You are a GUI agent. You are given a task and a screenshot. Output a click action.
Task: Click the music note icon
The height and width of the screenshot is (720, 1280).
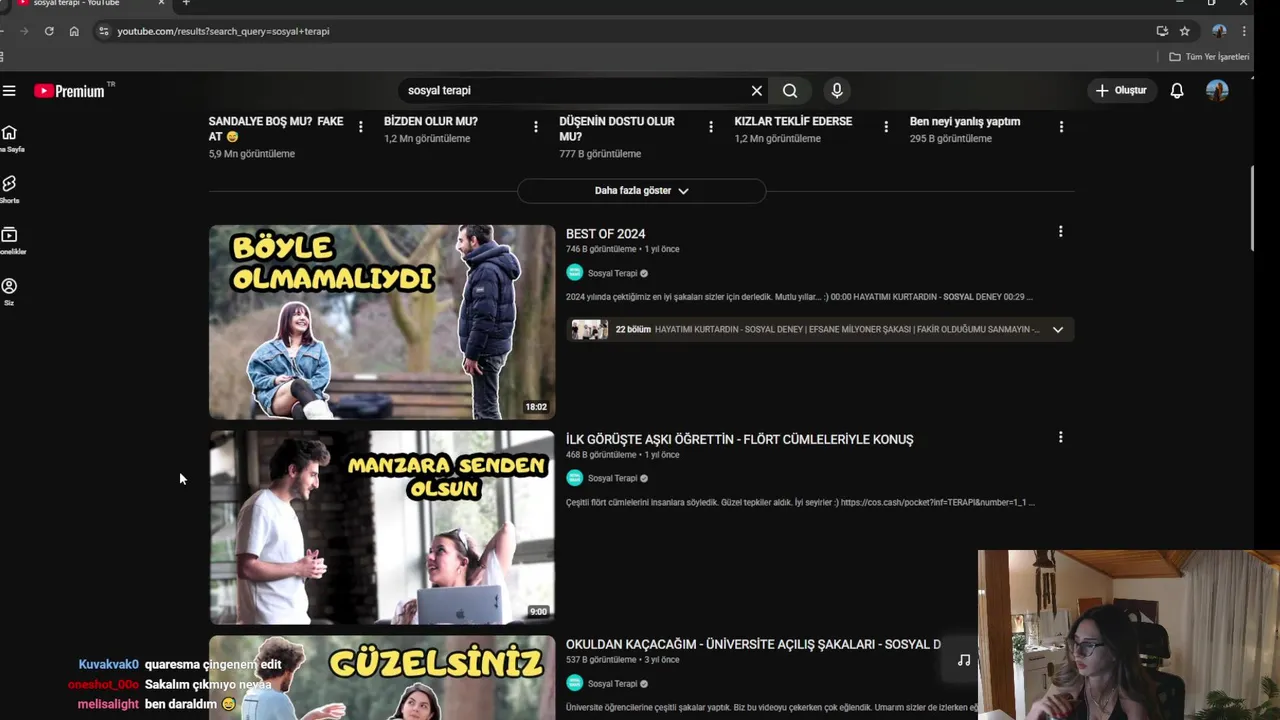point(964,660)
